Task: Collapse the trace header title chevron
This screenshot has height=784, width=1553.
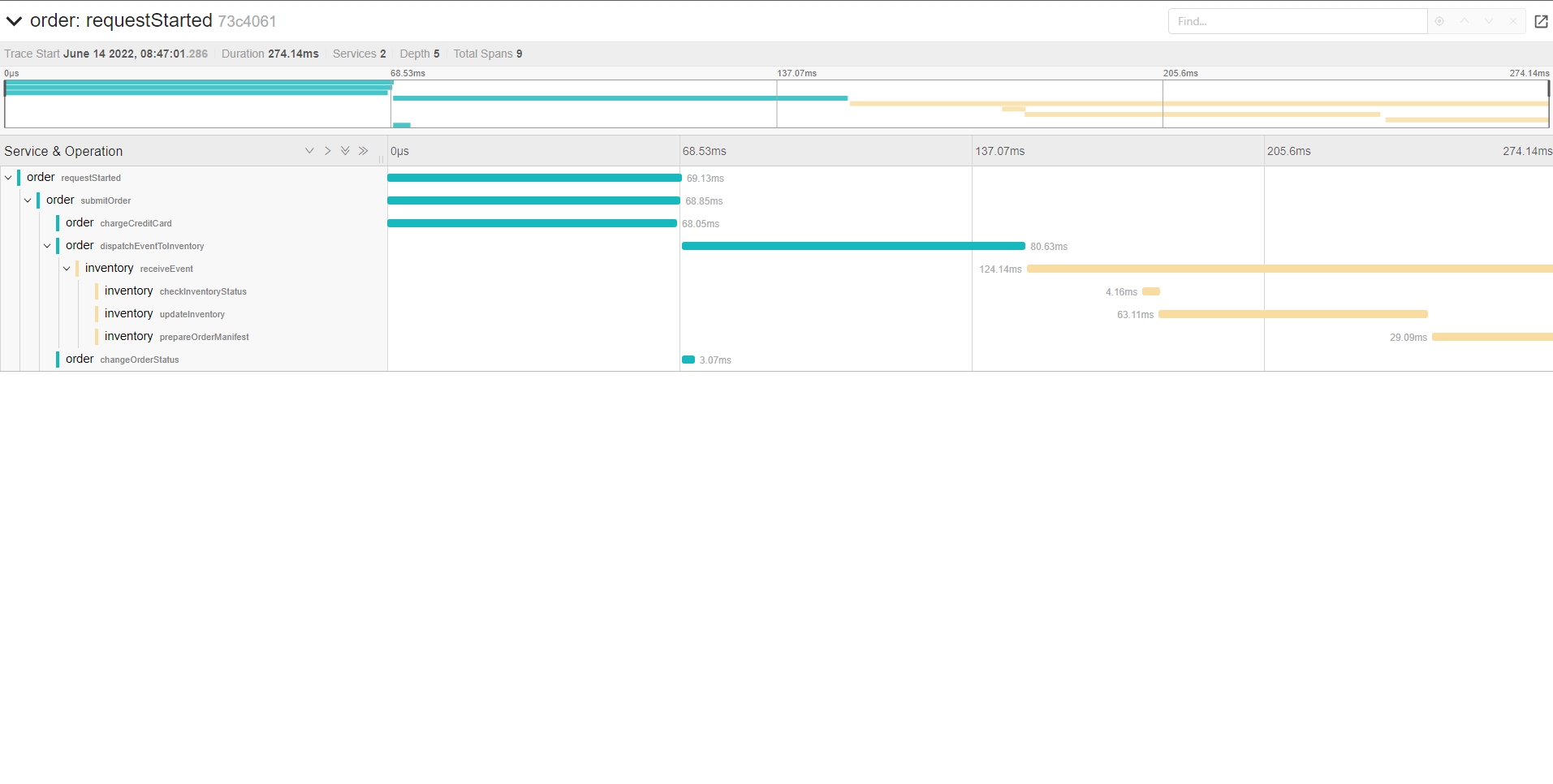Action: [x=14, y=21]
